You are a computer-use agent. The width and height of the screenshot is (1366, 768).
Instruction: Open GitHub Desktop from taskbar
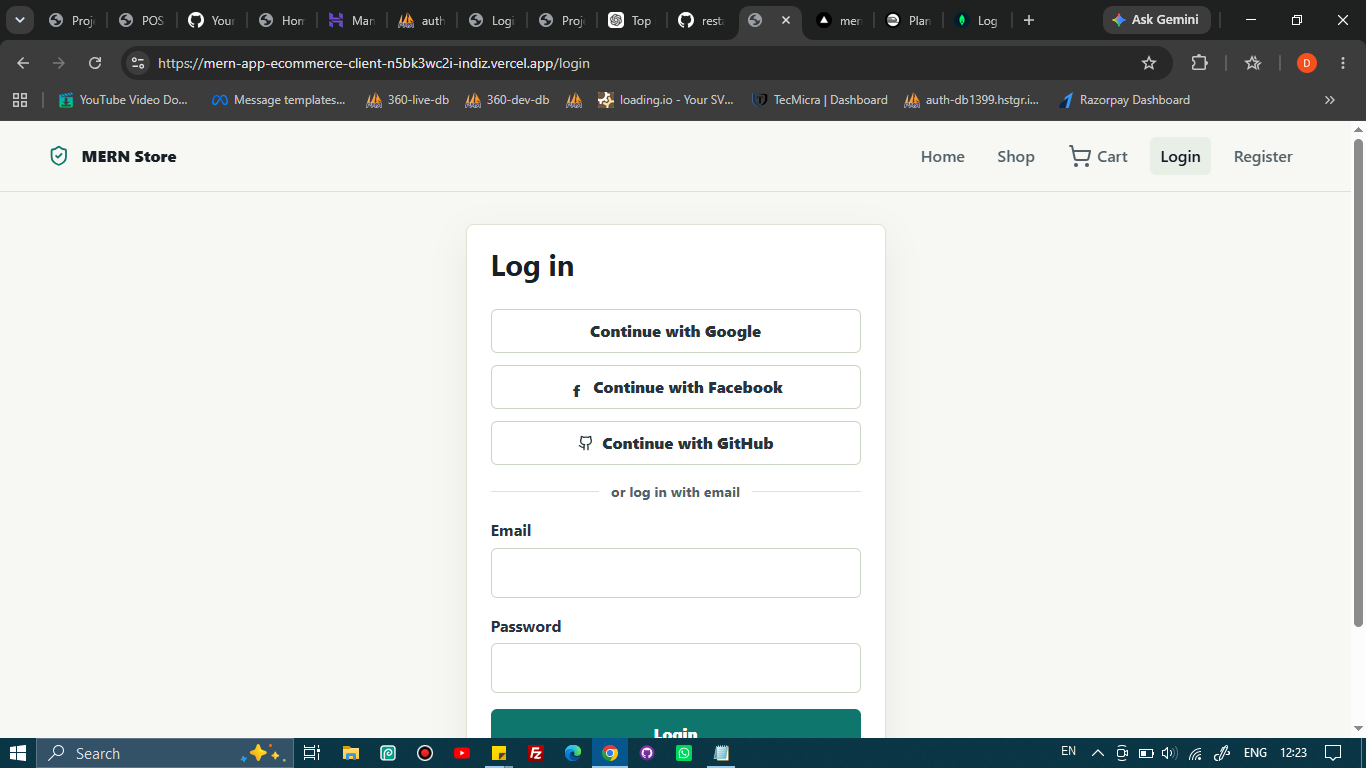pos(647,753)
